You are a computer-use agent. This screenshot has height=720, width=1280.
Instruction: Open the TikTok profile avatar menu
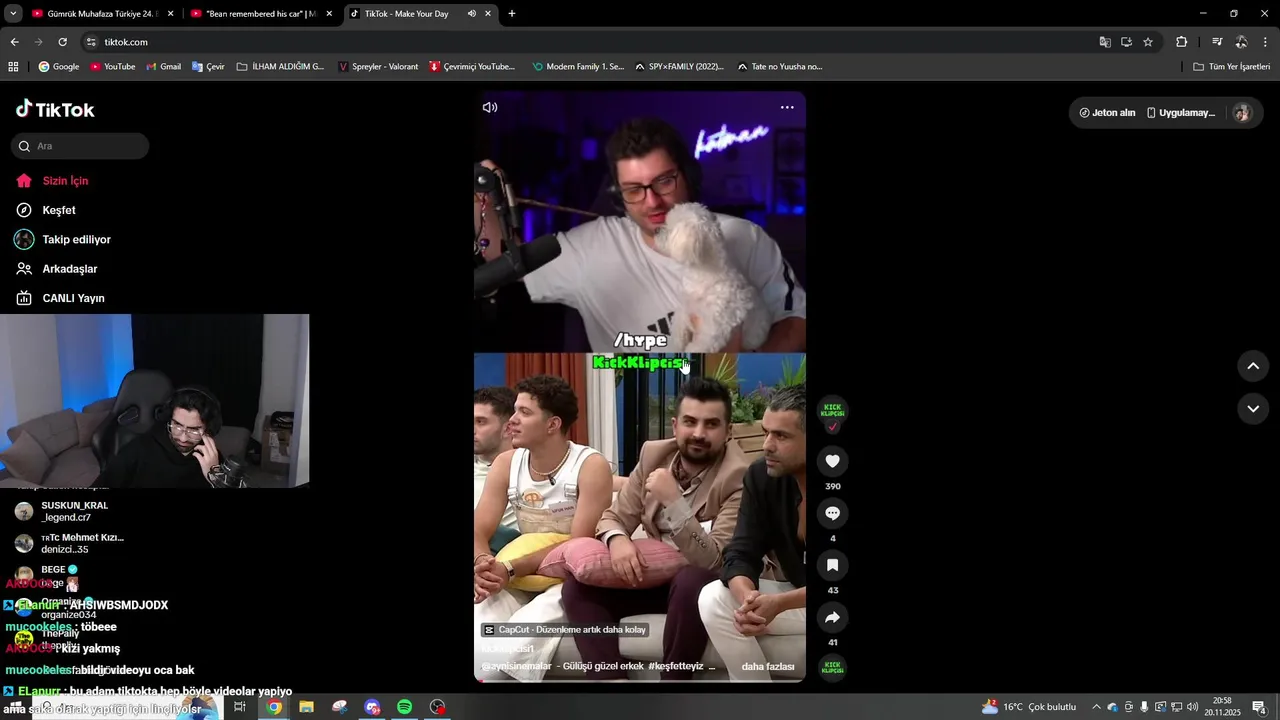point(1242,113)
